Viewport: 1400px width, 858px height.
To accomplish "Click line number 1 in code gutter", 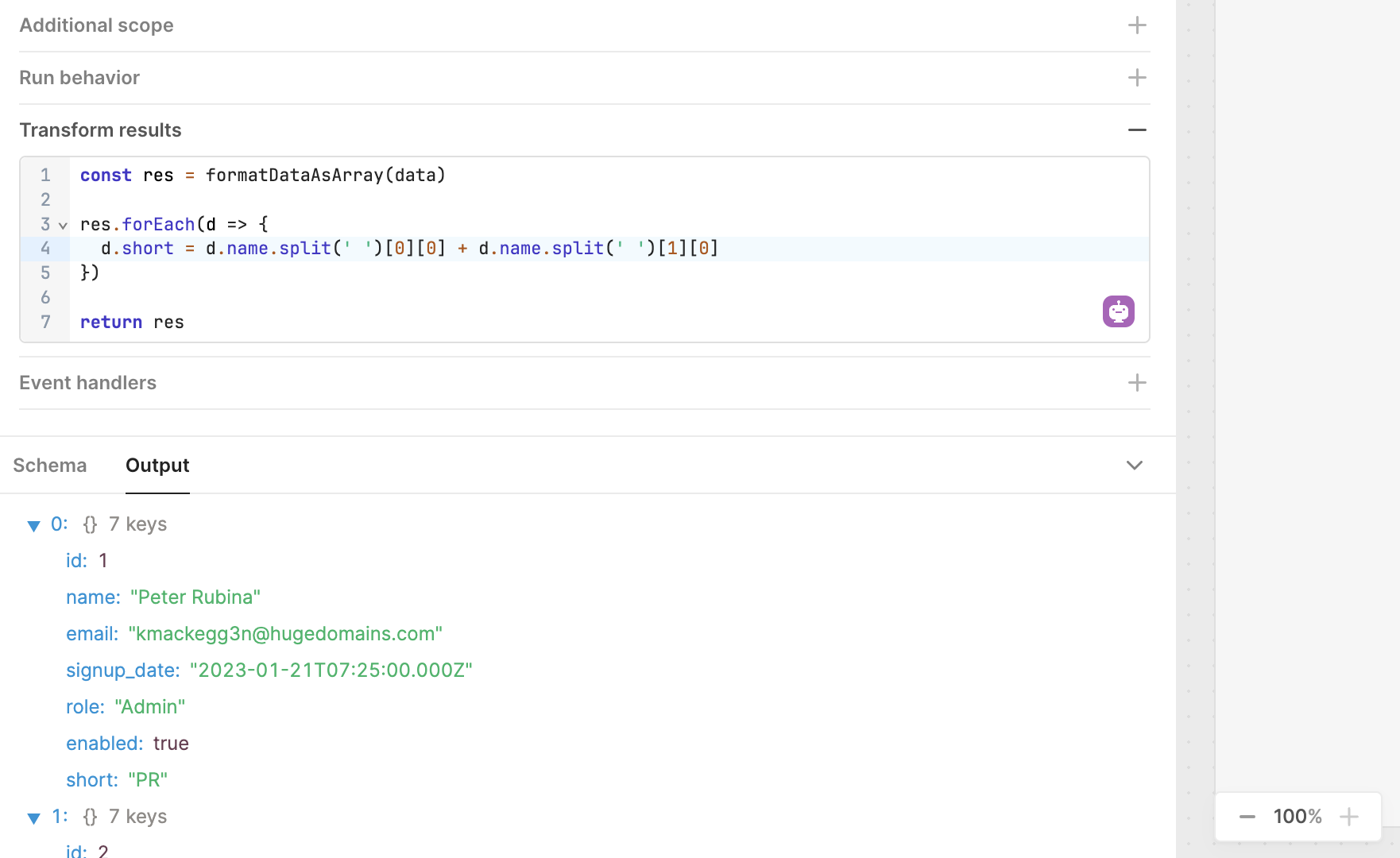I will coord(45,176).
